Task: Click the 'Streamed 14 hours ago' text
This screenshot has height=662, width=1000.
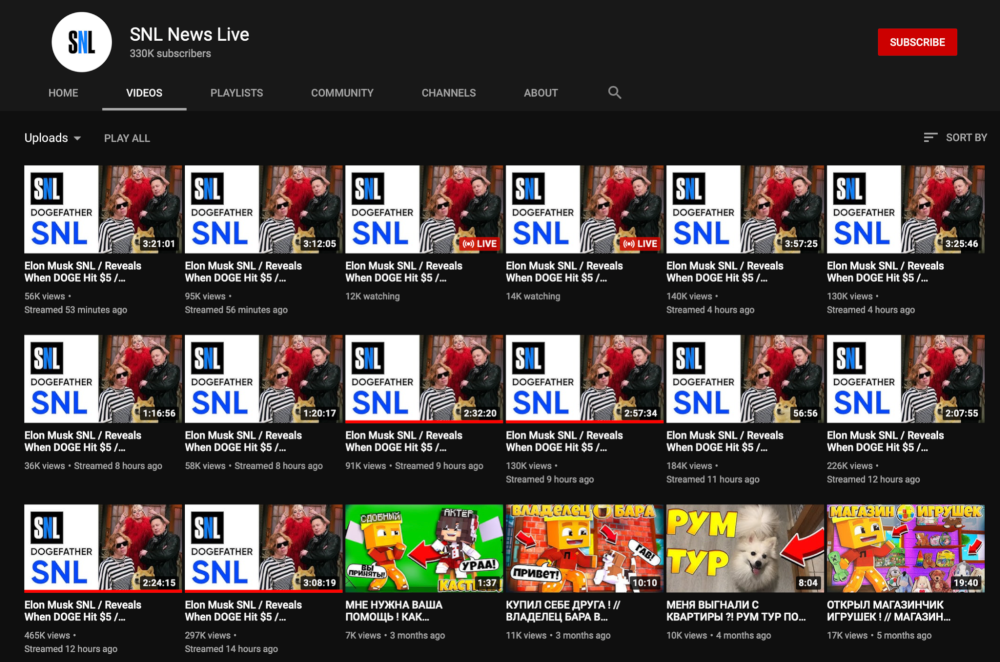Action: click(x=232, y=649)
